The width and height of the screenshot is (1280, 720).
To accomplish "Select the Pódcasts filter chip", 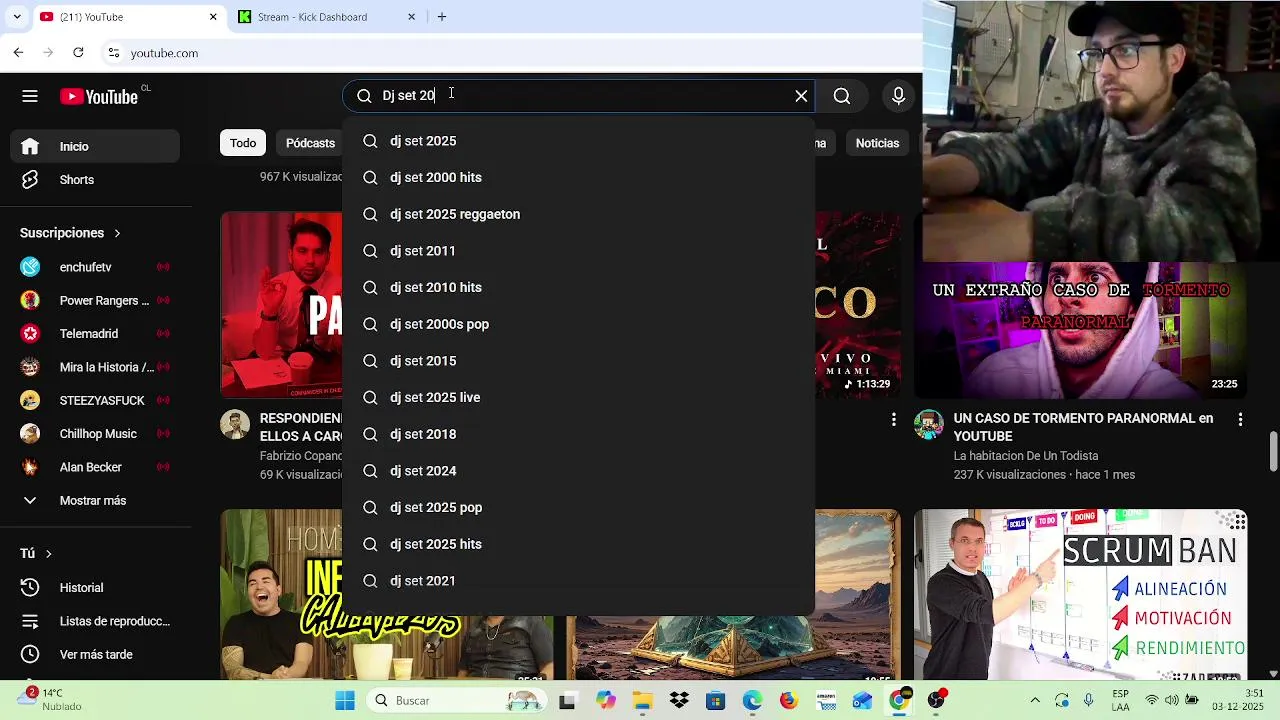I will pyautogui.click(x=310, y=143).
